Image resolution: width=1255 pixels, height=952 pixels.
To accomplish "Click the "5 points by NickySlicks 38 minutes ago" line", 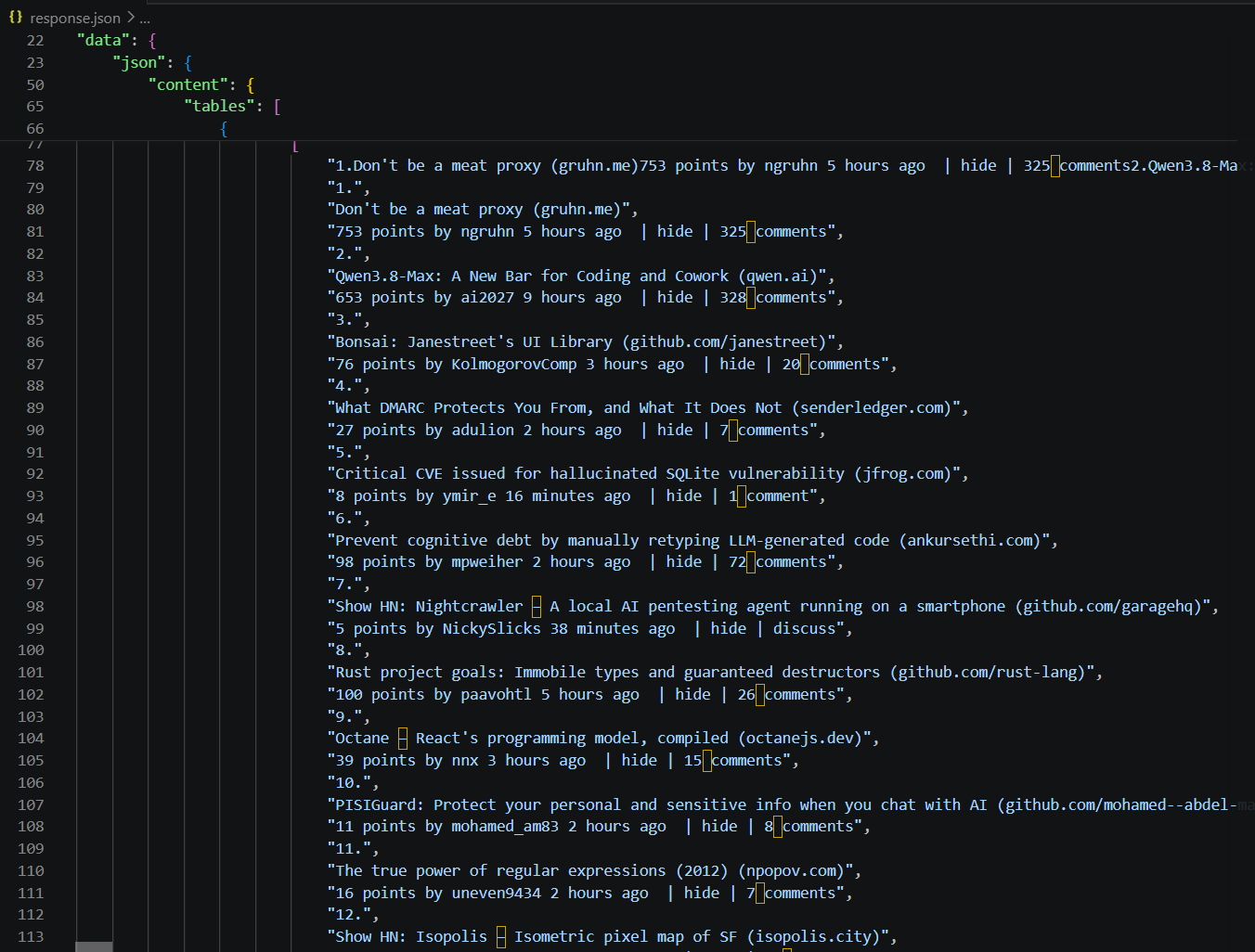I will [590, 629].
